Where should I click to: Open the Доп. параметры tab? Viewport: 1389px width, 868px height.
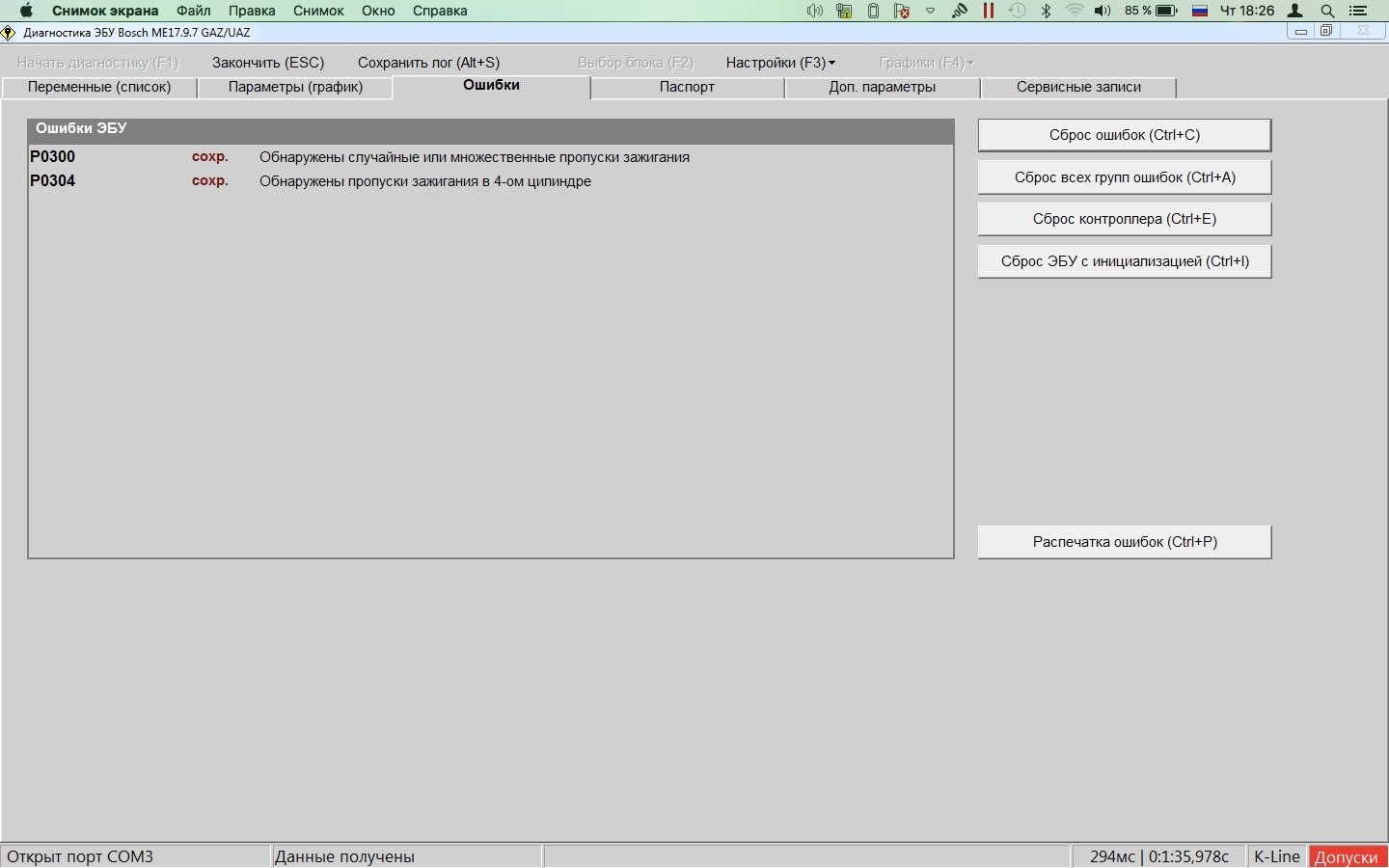coord(882,88)
